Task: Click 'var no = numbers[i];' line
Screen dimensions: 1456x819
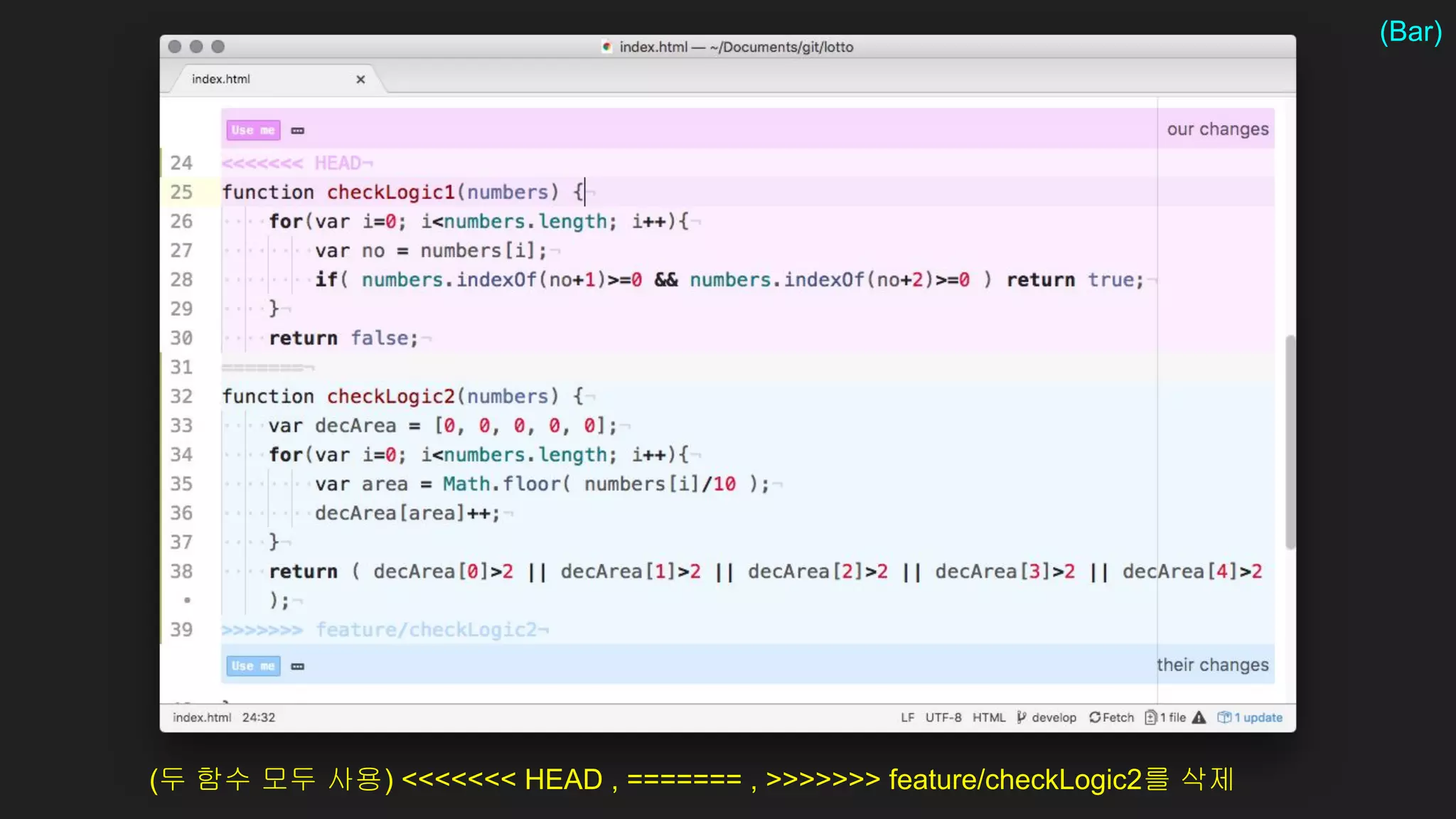Action: pos(431,250)
